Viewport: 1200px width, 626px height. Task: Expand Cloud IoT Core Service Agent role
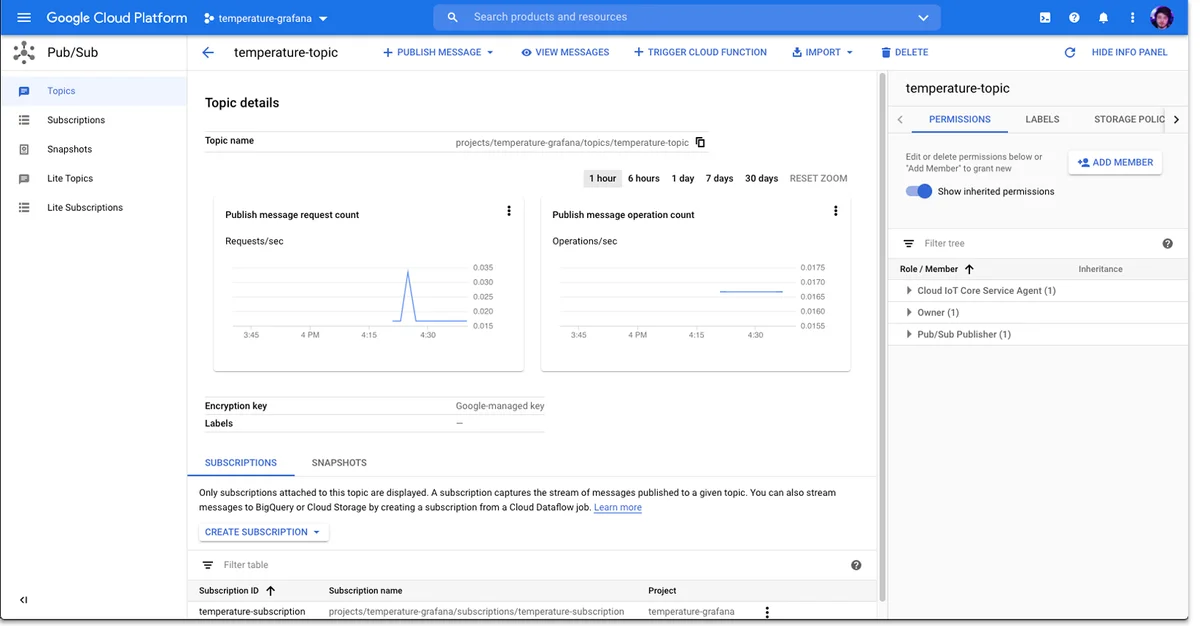coord(908,291)
